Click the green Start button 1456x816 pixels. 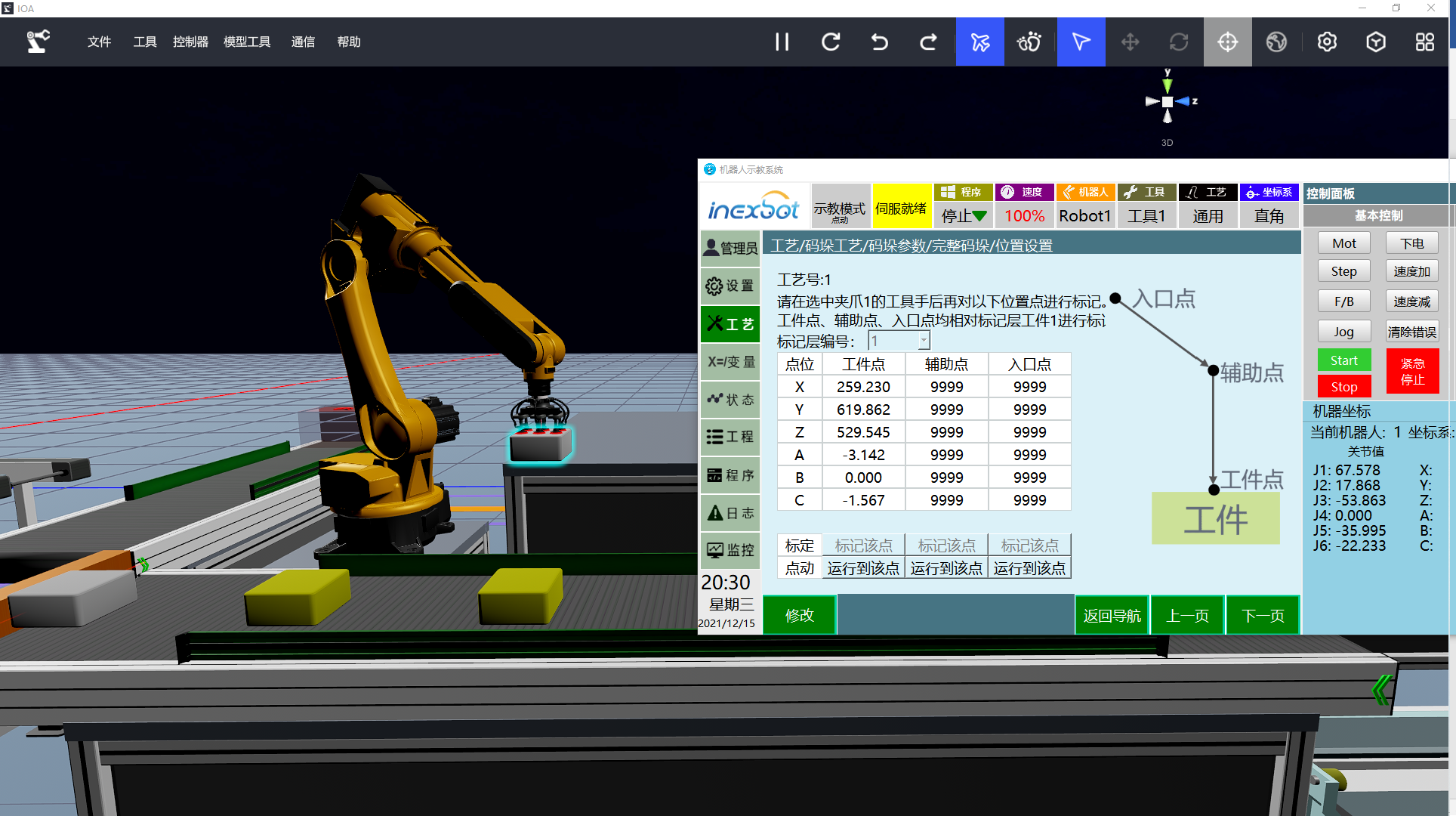(x=1343, y=360)
